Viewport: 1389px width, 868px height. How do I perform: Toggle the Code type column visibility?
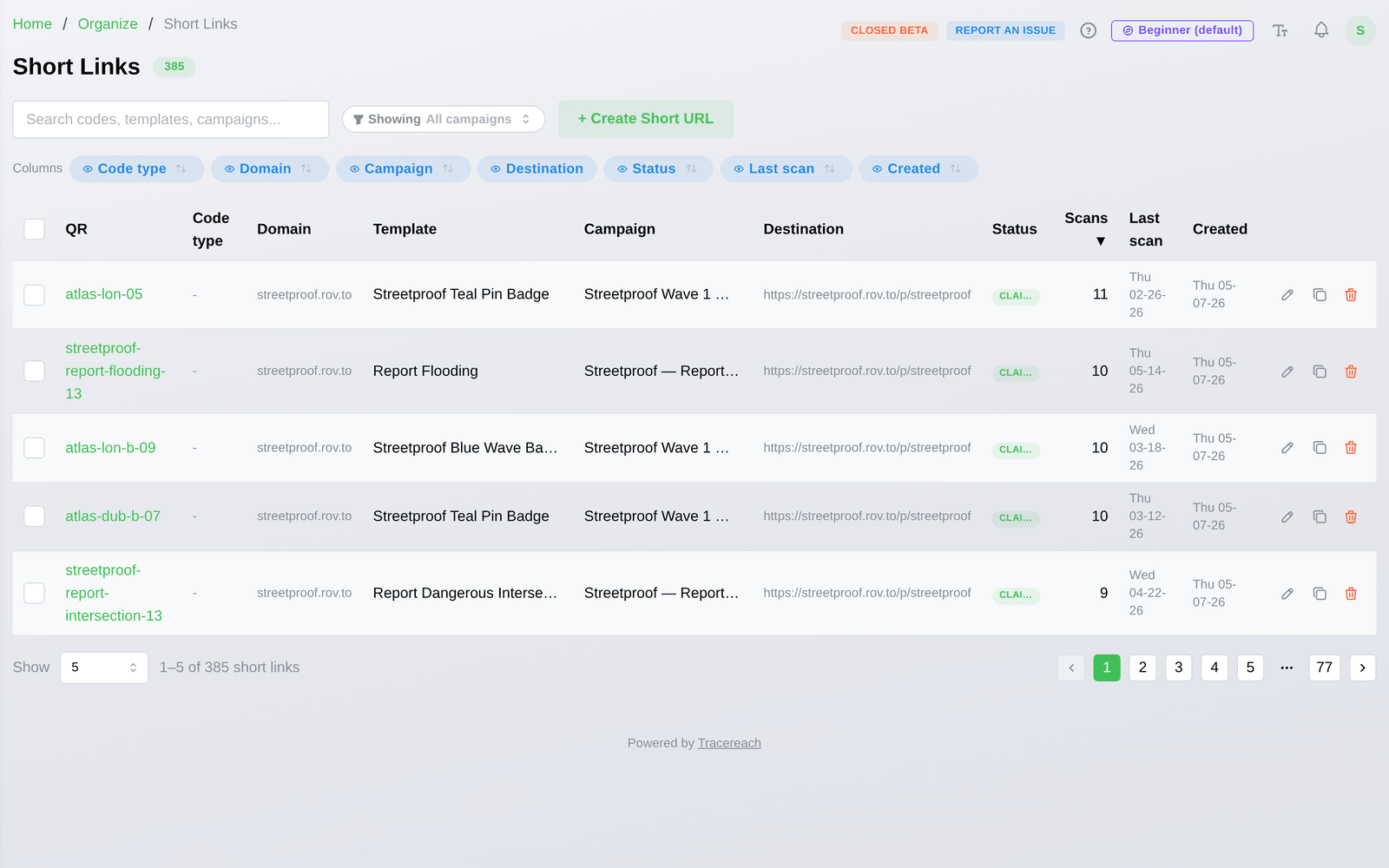tap(136, 169)
